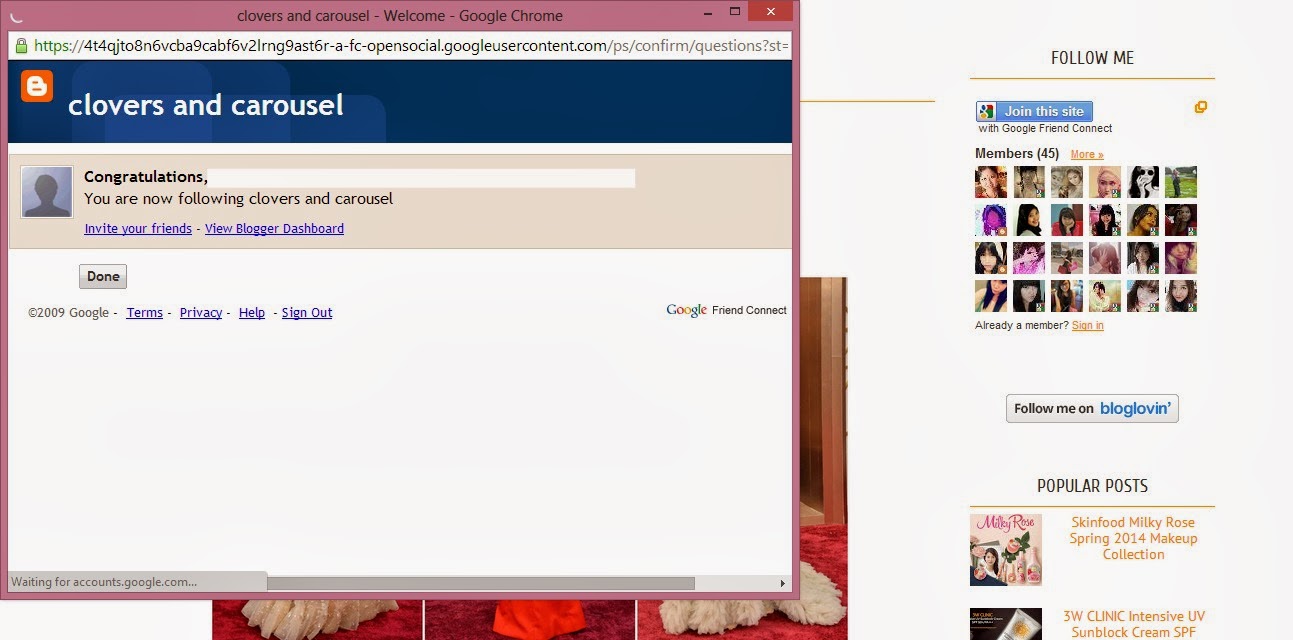Click 'You are now following clovers and carousel' text
Image resolution: width=1293 pixels, height=640 pixels.
(x=239, y=199)
